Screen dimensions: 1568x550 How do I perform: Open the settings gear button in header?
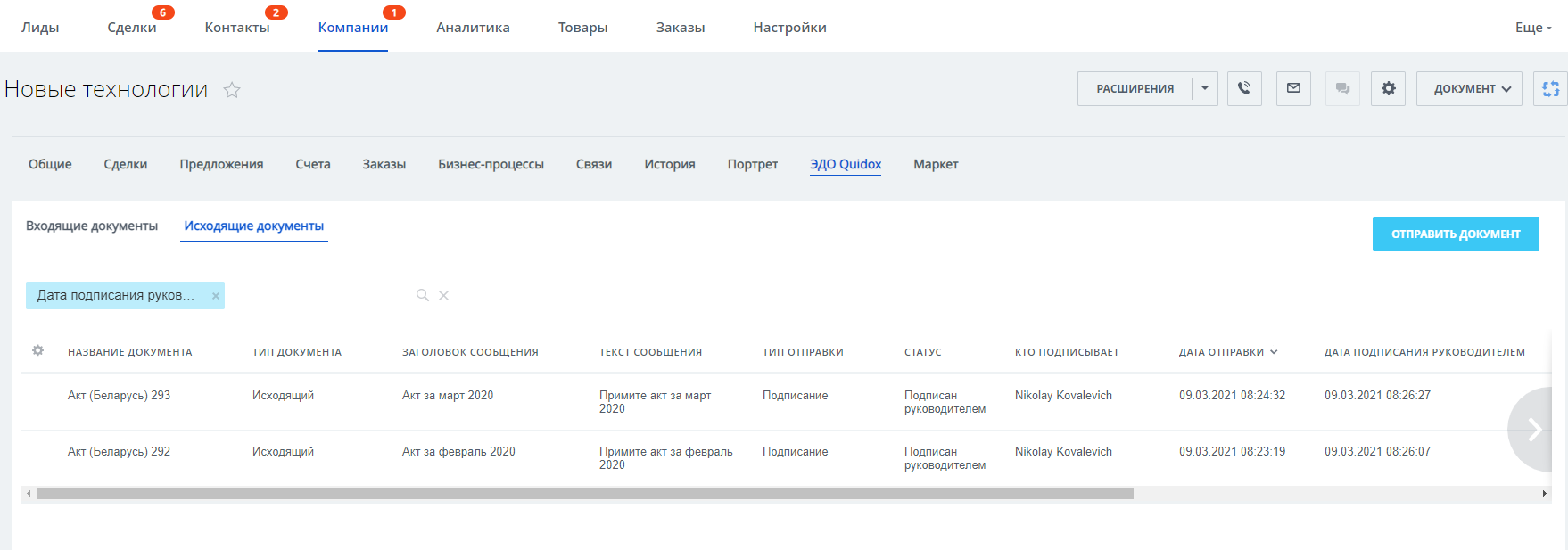click(x=1388, y=88)
